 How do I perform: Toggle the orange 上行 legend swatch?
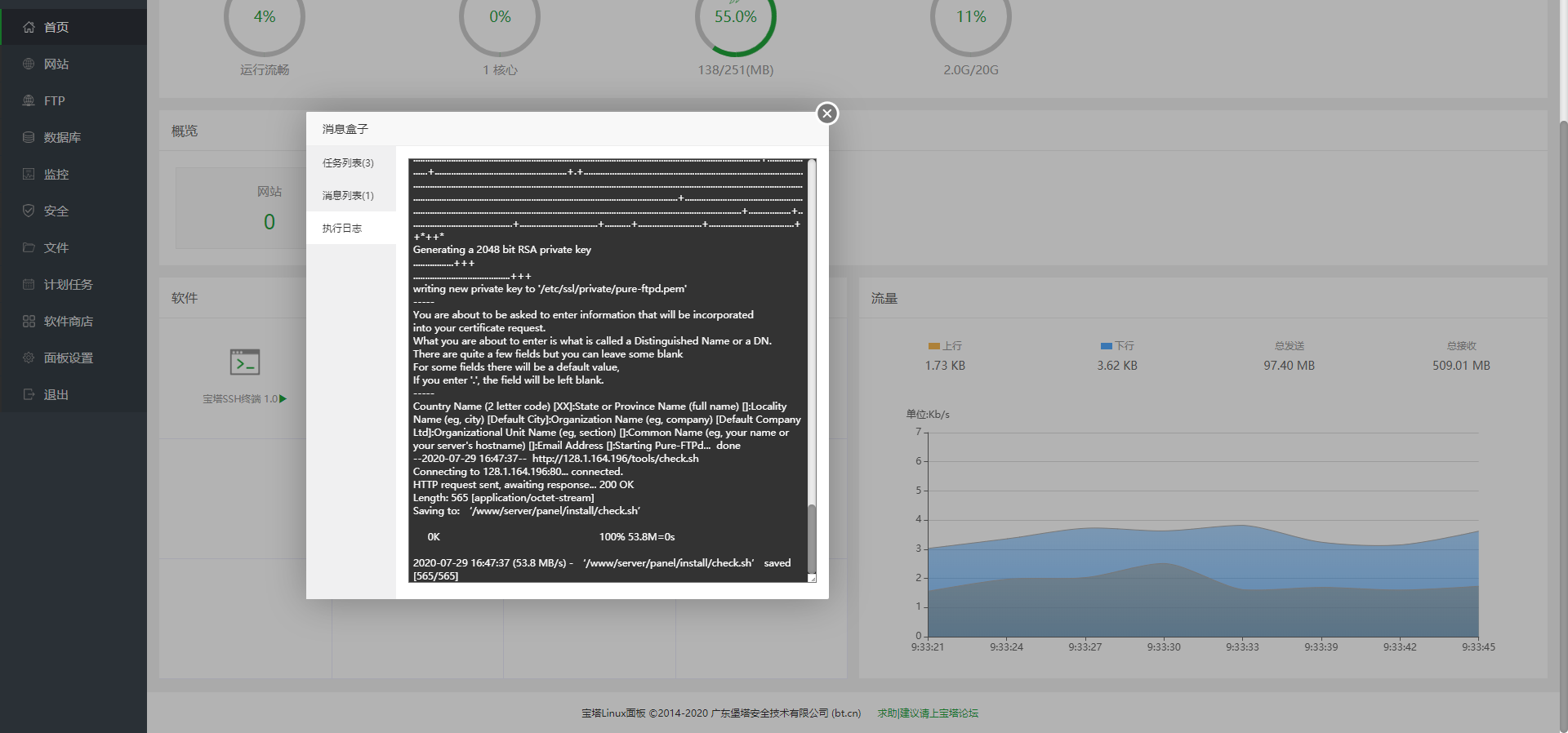934,346
